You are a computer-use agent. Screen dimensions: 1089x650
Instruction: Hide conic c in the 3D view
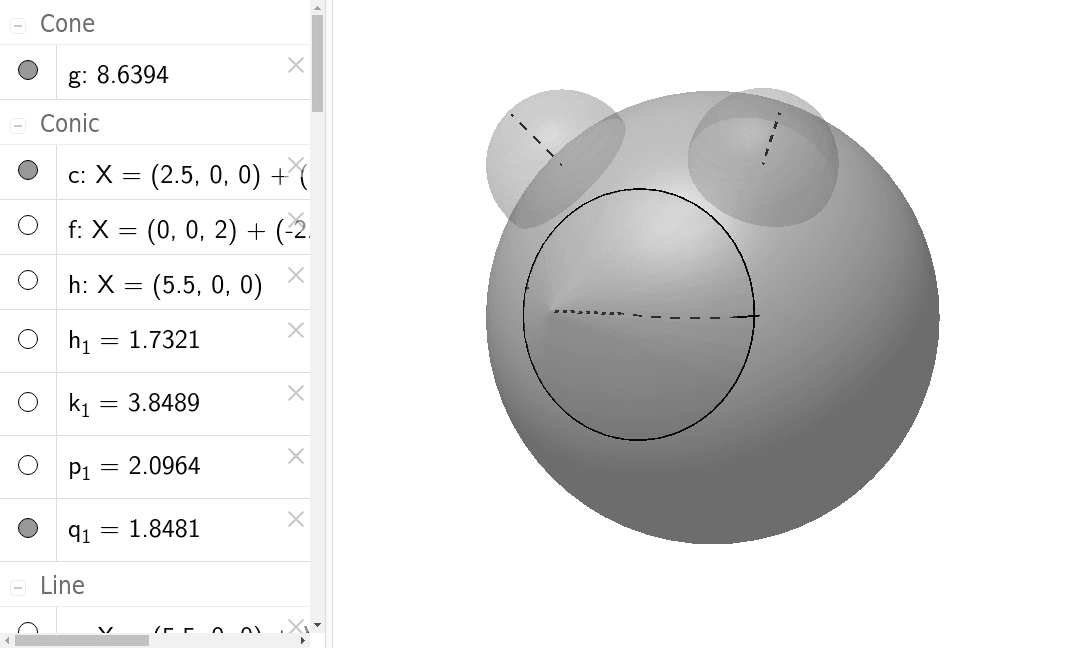tap(28, 170)
